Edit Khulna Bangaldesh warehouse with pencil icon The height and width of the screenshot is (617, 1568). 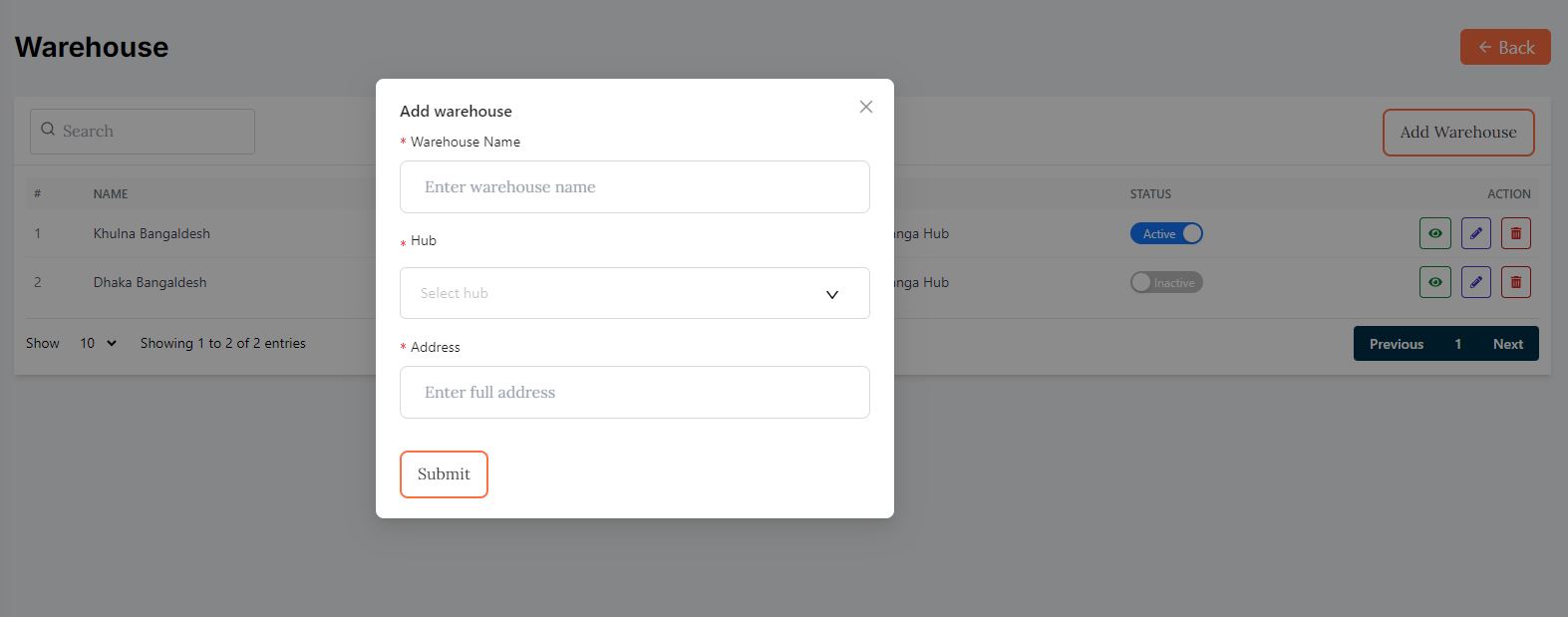coord(1475,233)
